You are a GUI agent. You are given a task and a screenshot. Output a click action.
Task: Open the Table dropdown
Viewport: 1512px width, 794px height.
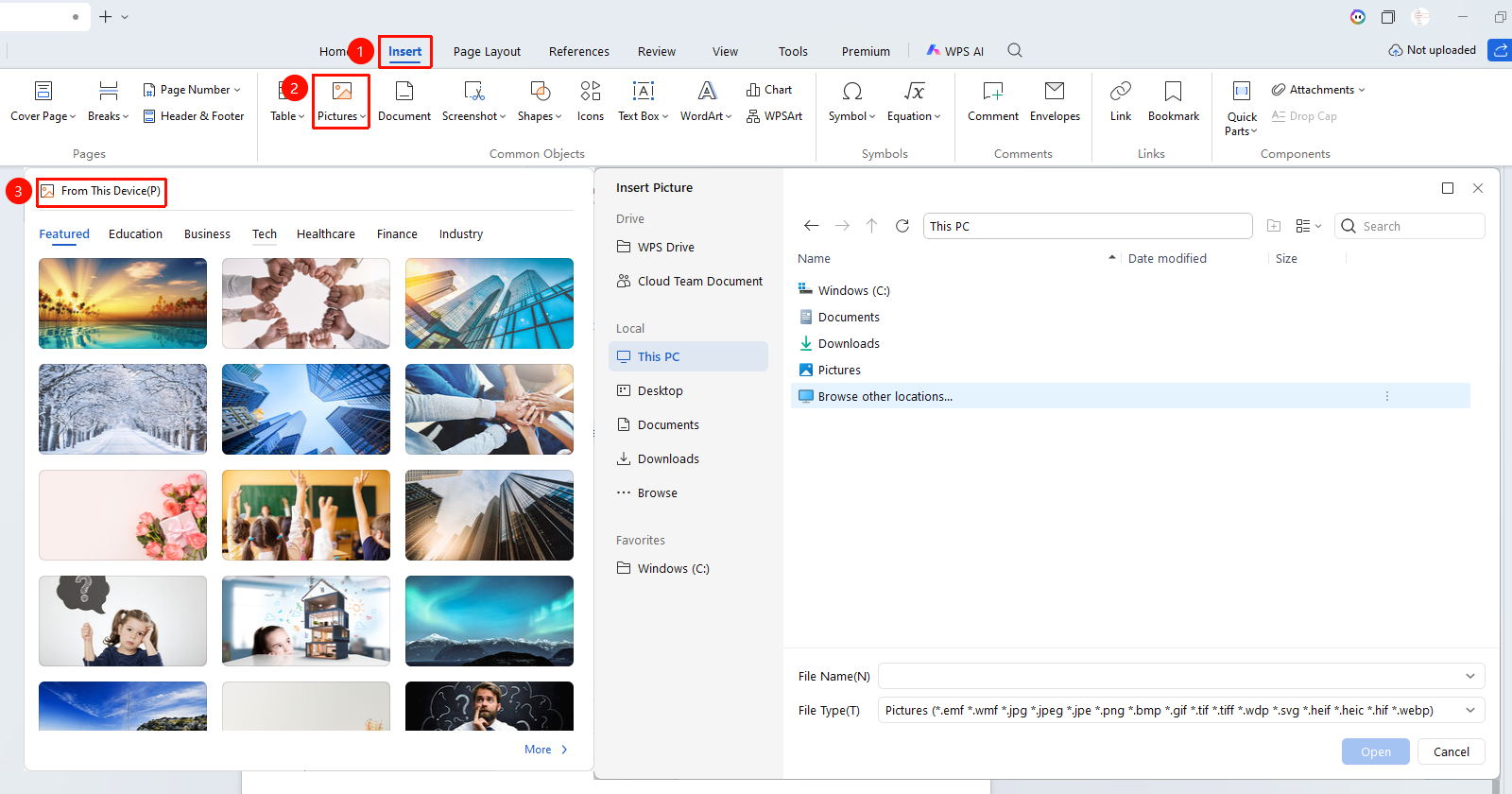(x=287, y=102)
